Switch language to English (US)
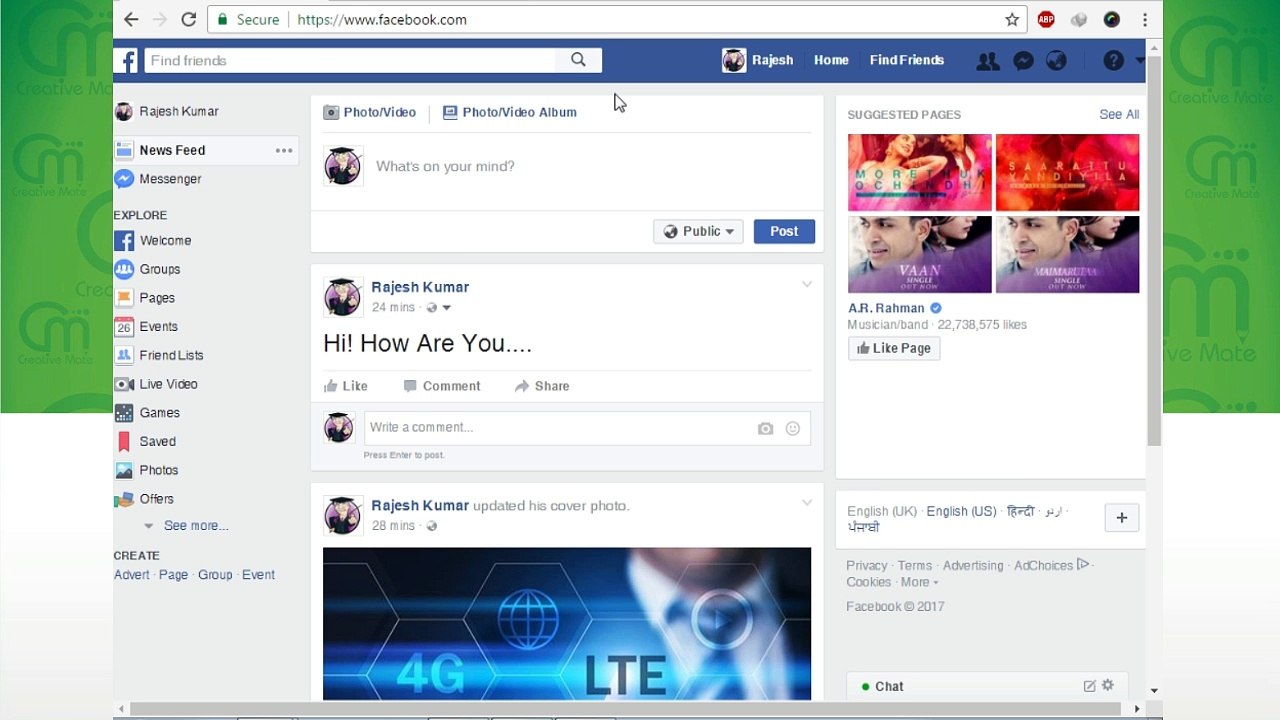The width and height of the screenshot is (1280, 720). click(x=961, y=511)
